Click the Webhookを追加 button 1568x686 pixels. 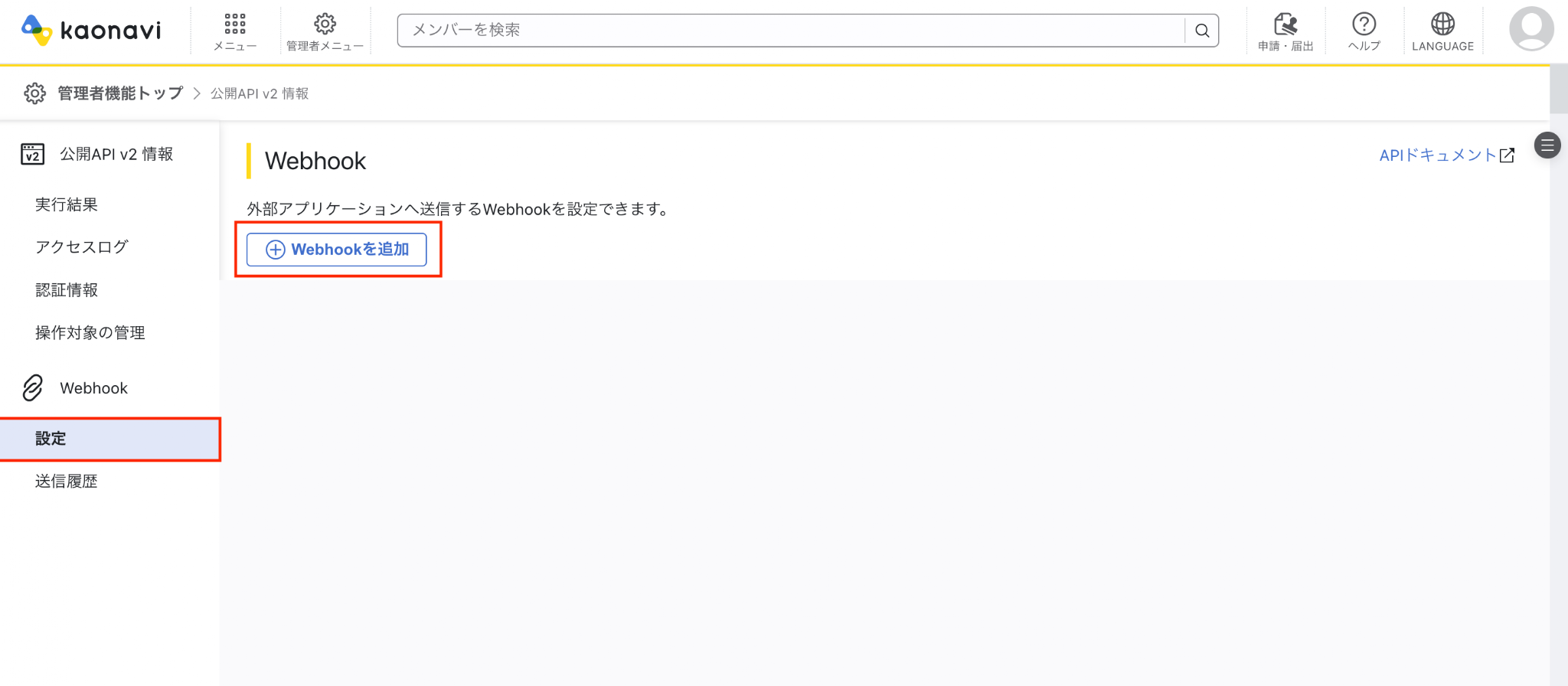coord(336,250)
